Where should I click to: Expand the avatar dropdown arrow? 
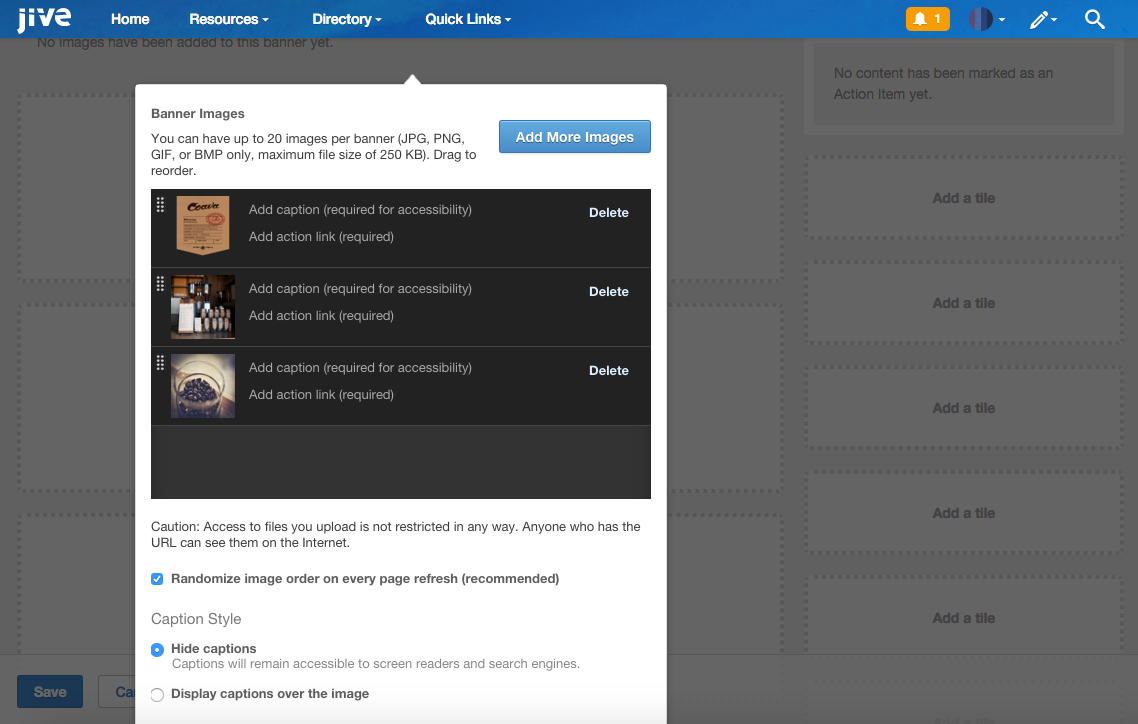click(x=1000, y=18)
